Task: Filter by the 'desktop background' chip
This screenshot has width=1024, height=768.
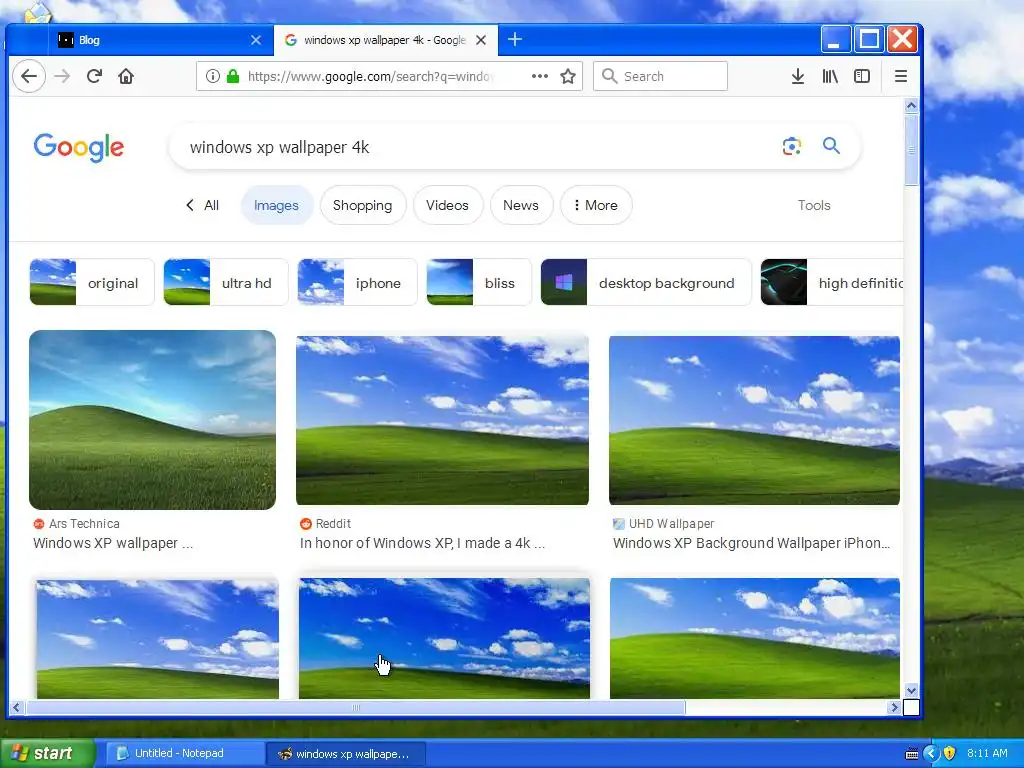Action: 646,282
